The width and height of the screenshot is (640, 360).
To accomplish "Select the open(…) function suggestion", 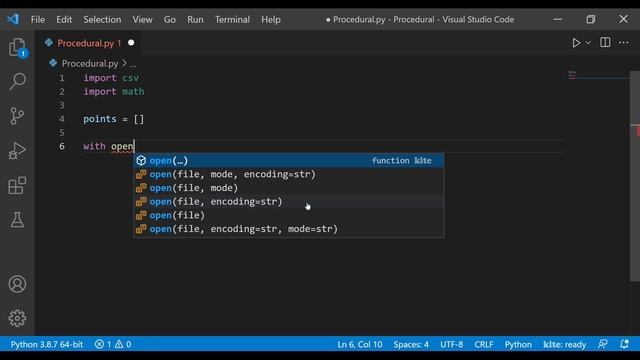I will point(289,160).
